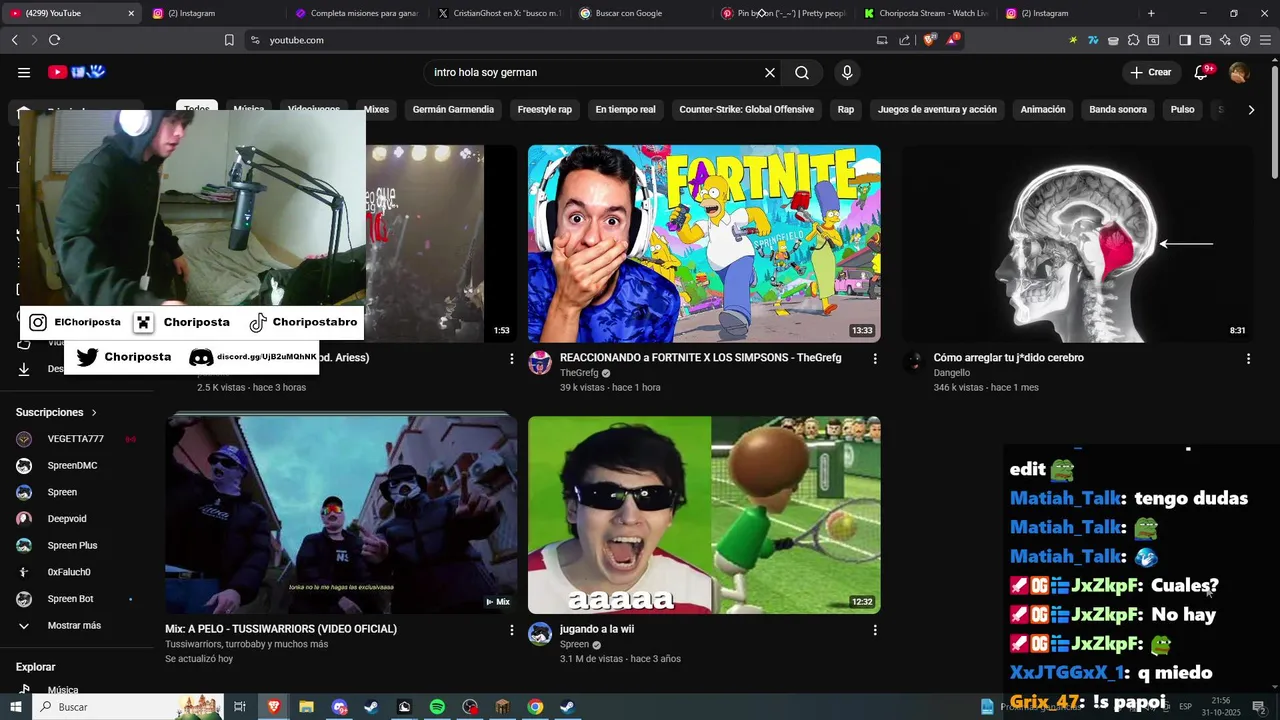Screen dimensions: 1280x720
Task: Select the En tiempo real filter chip
Action: pos(626,110)
